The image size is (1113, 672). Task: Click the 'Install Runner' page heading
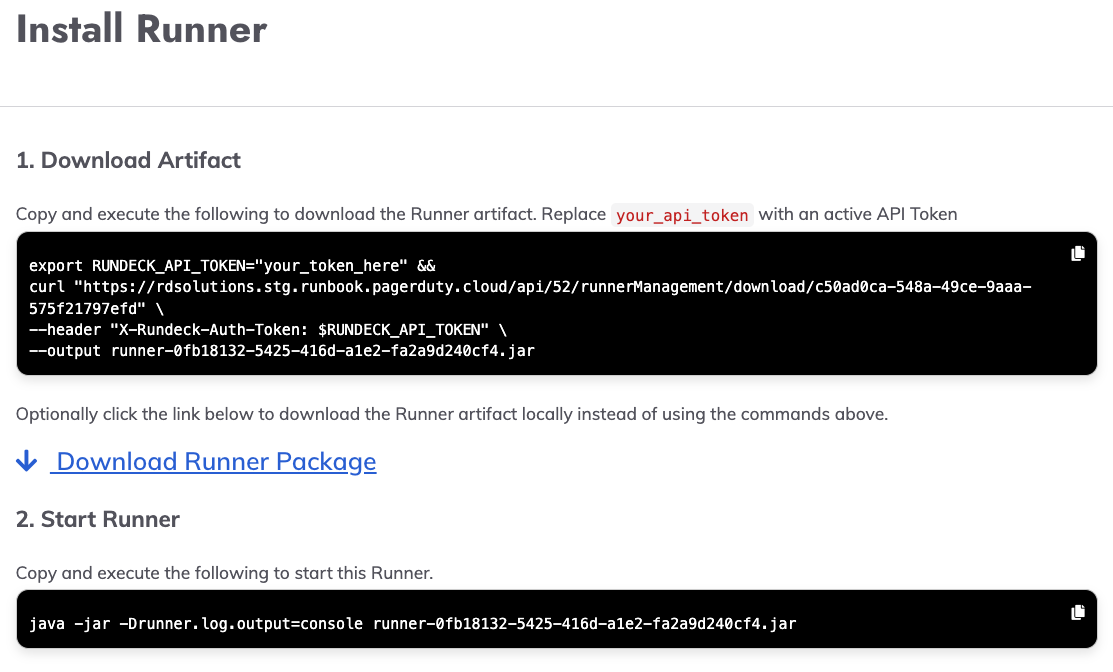click(141, 29)
